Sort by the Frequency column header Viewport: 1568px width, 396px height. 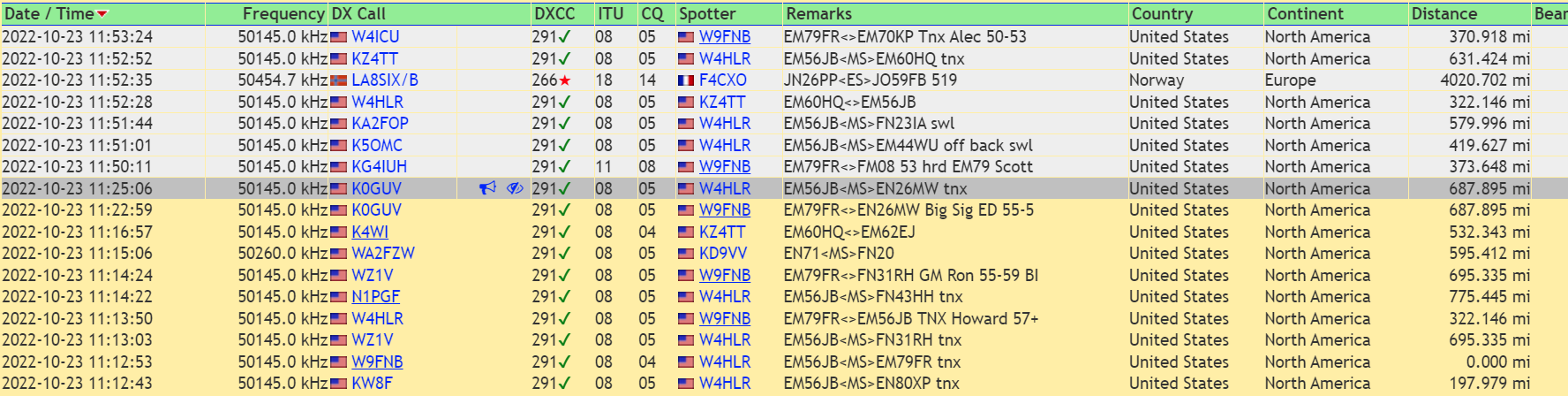(283, 14)
